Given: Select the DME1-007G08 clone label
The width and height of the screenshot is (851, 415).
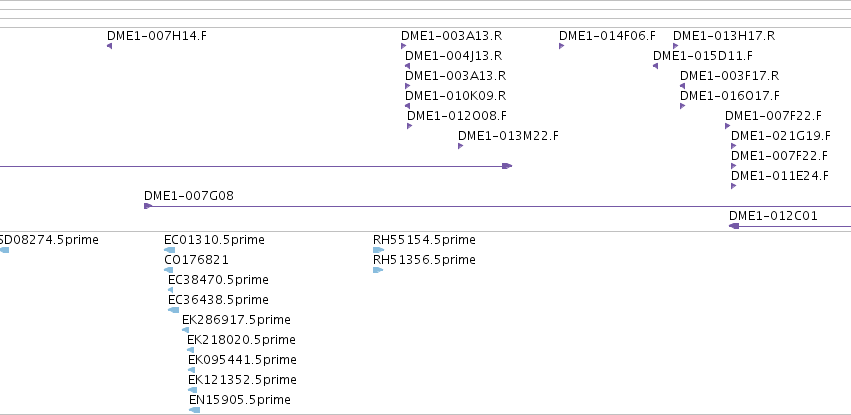Looking at the screenshot, I should [189, 196].
